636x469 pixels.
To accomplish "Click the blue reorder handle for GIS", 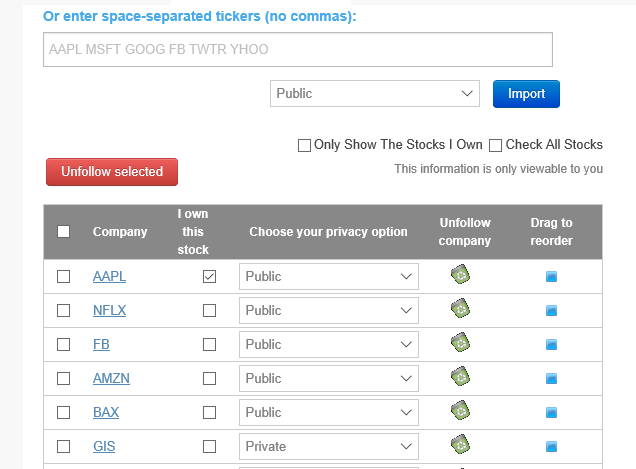I will tap(551, 447).
